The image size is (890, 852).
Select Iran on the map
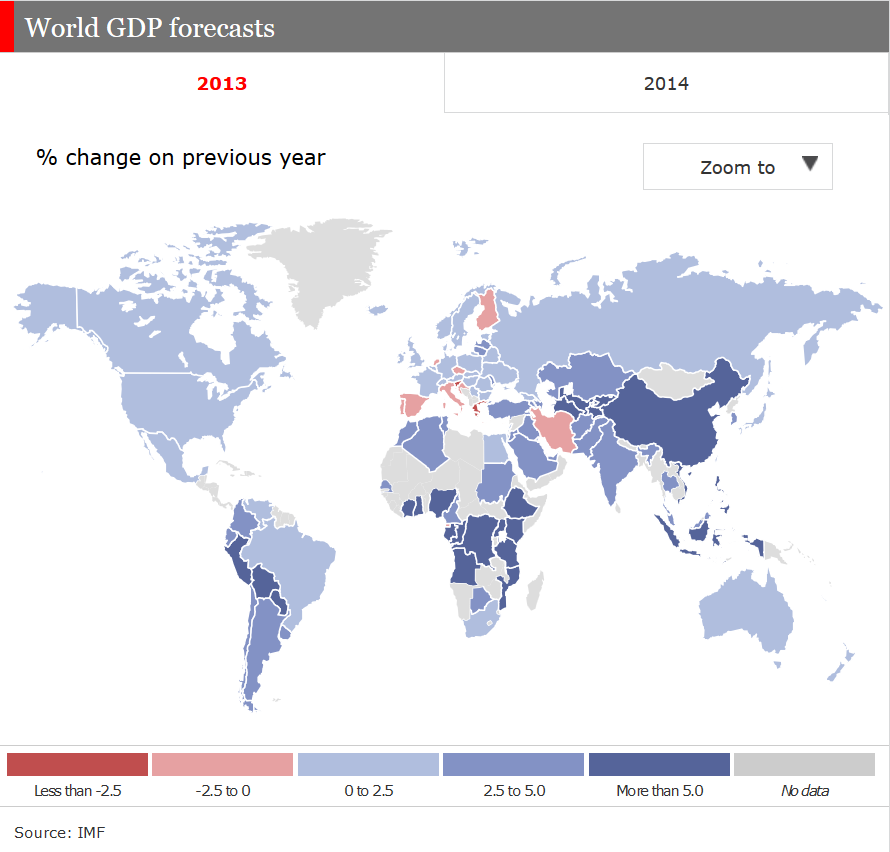(555, 430)
